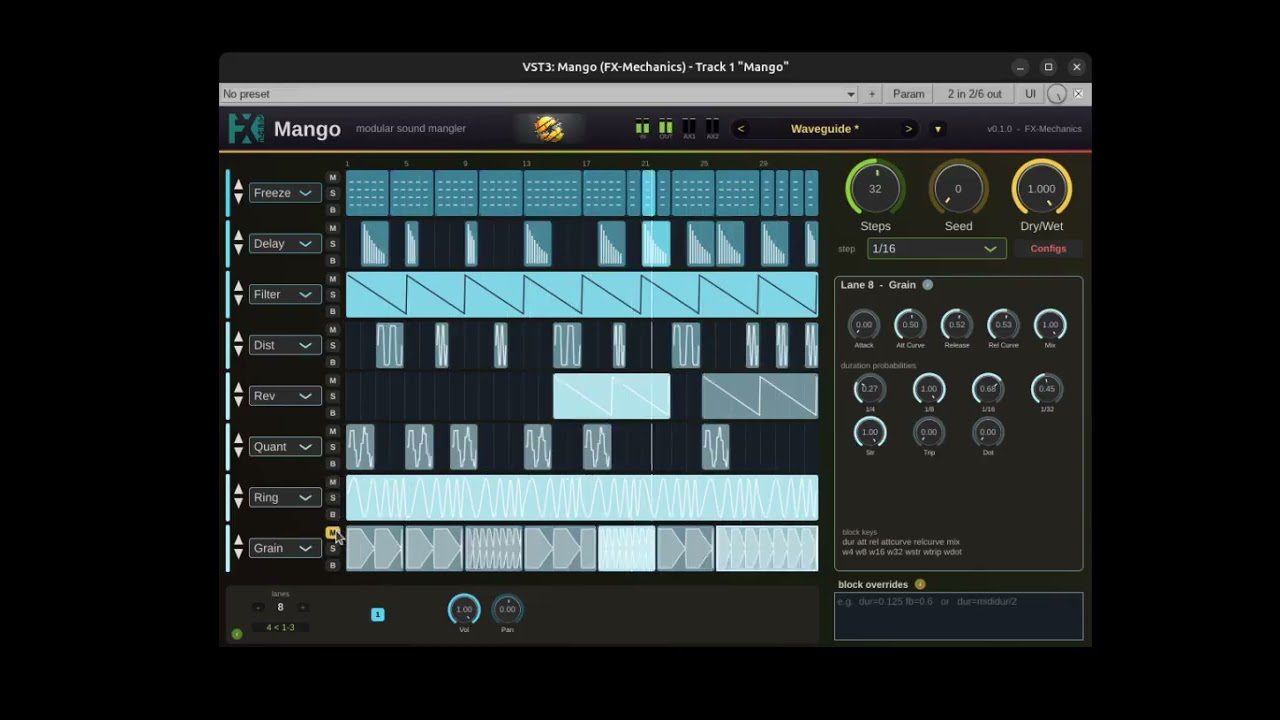Go to the previous preset arrow
This screenshot has width=1280, height=720.
pos(741,129)
